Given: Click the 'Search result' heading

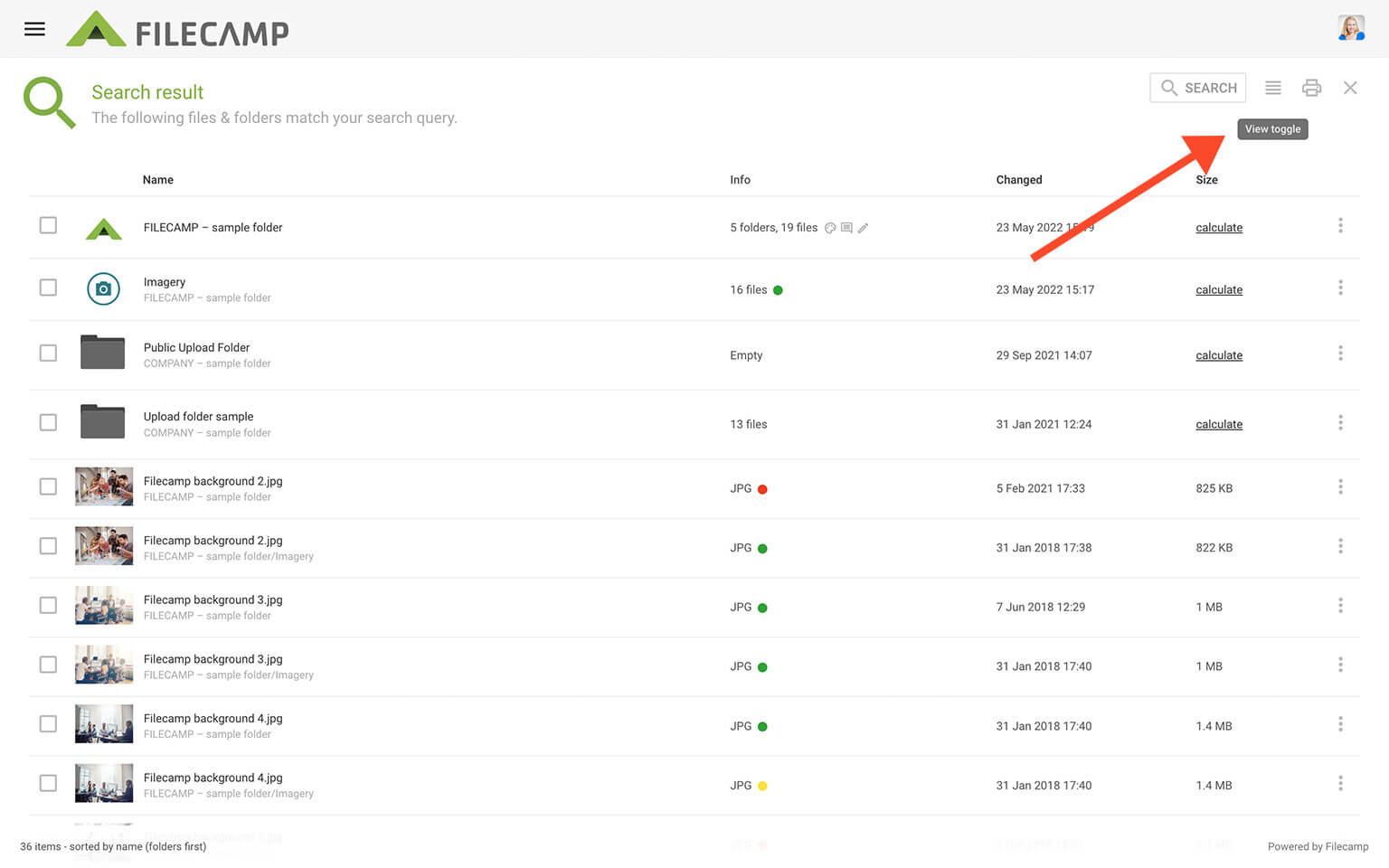Looking at the screenshot, I should coord(147,92).
